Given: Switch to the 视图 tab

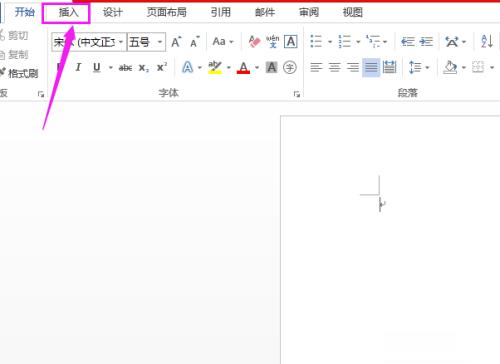Looking at the screenshot, I should [353, 13].
